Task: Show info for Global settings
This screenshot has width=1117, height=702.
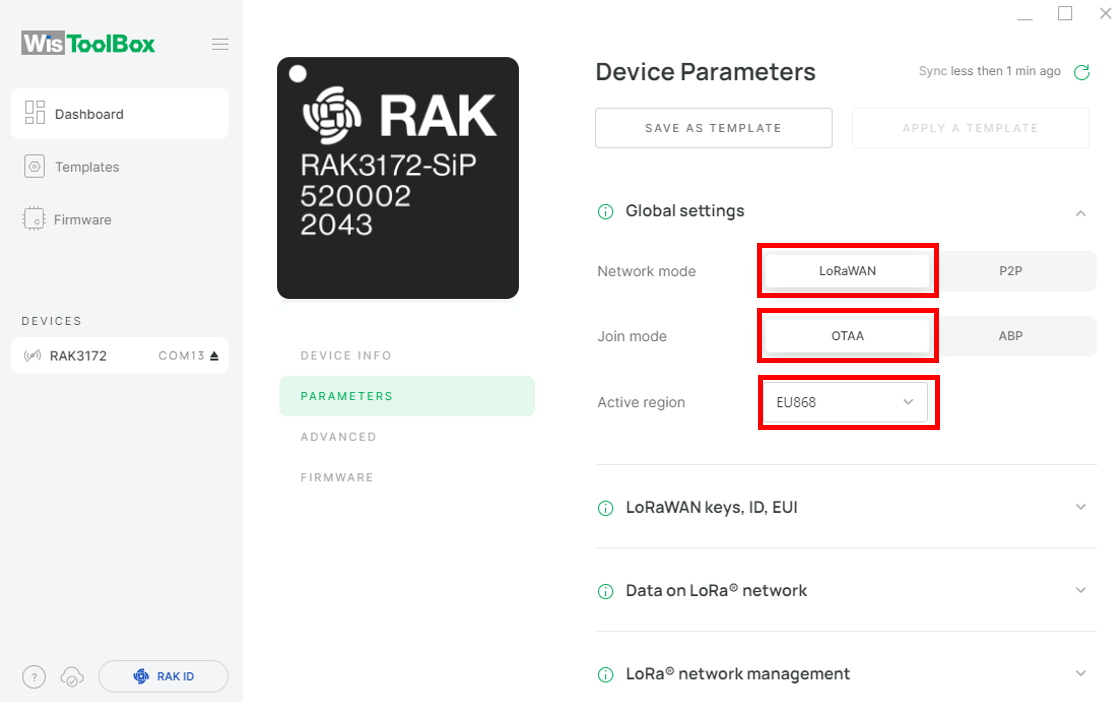Action: [x=606, y=212]
